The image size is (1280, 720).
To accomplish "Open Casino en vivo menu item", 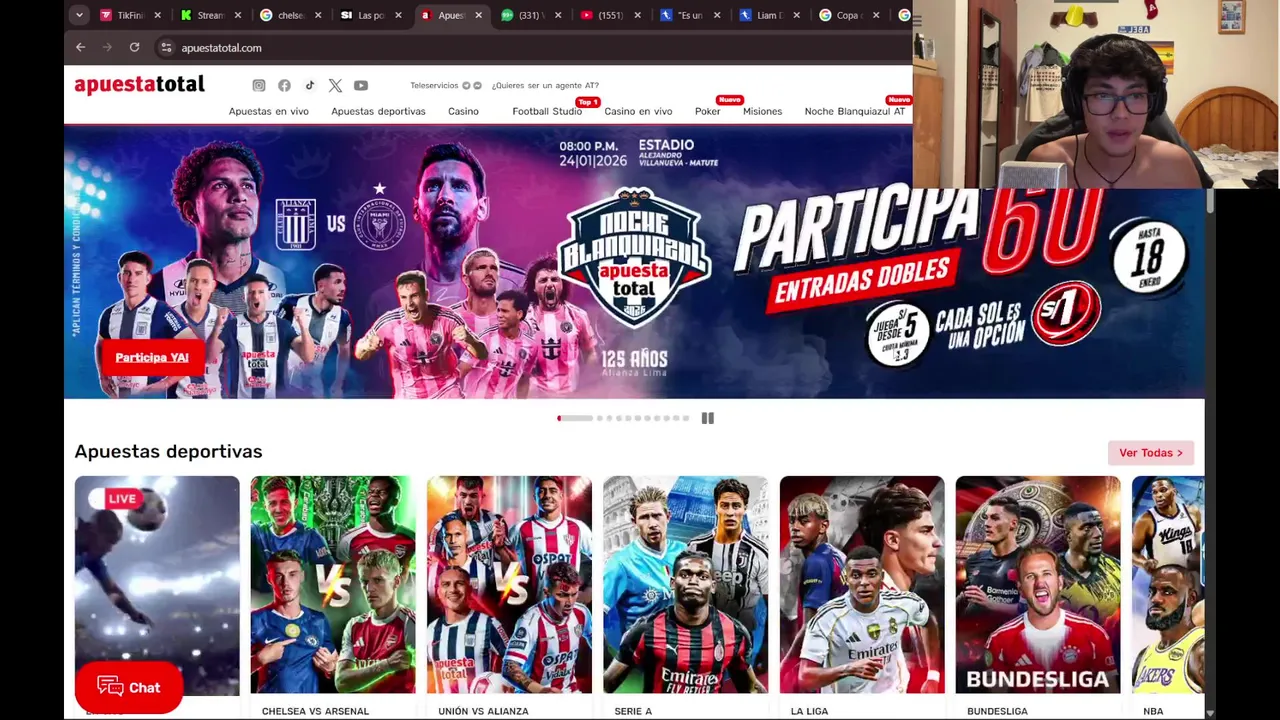I will [638, 111].
